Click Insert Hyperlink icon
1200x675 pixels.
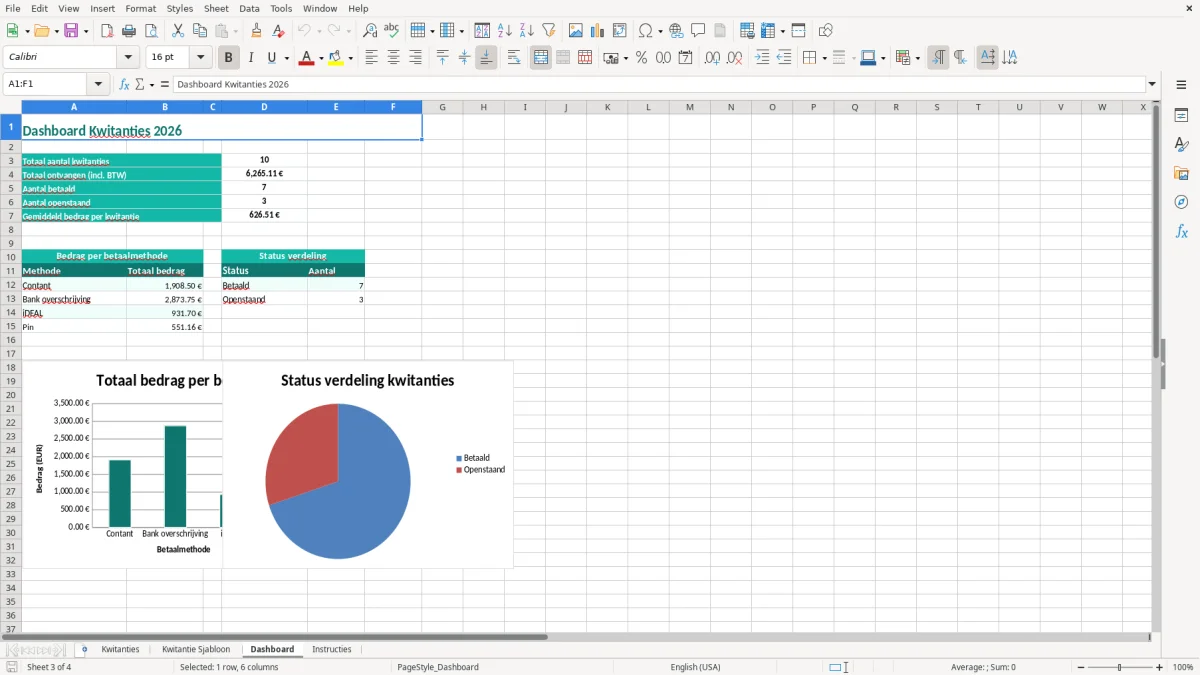click(x=676, y=31)
